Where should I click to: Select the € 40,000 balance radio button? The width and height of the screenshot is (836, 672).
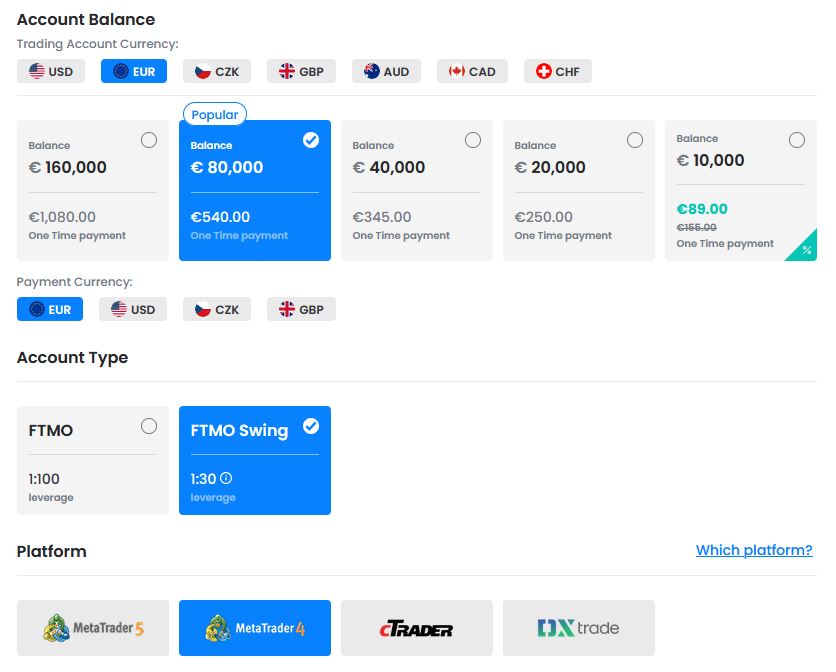(473, 140)
